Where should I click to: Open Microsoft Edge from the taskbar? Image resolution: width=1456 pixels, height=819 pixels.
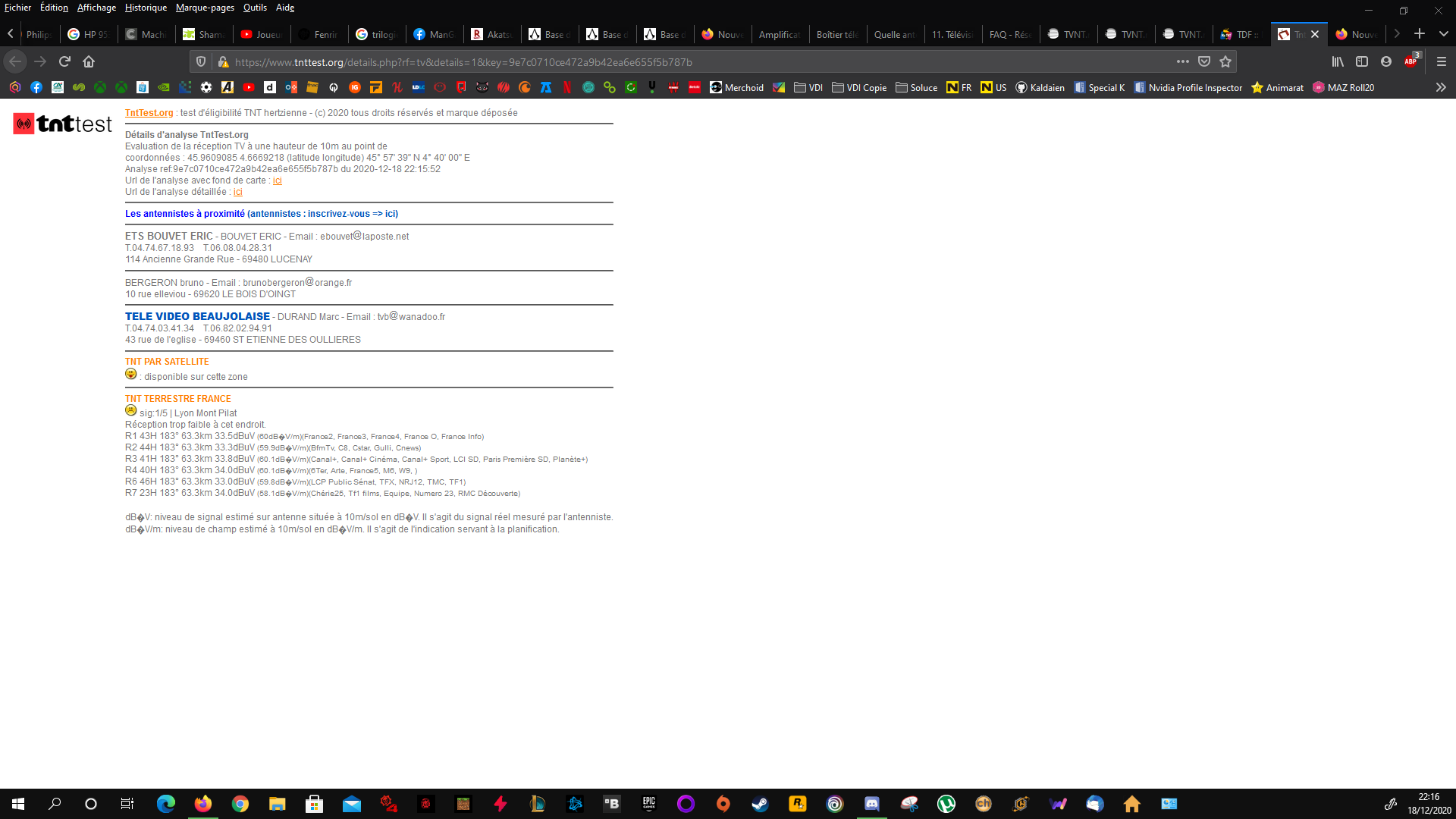tap(165, 804)
